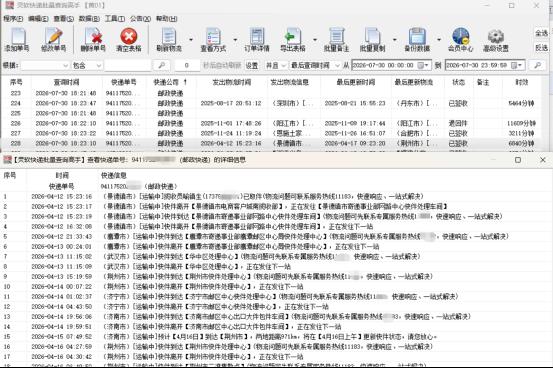Open 会员中心 (member center) icon
The width and height of the screenshot is (553, 368).
tap(460, 40)
